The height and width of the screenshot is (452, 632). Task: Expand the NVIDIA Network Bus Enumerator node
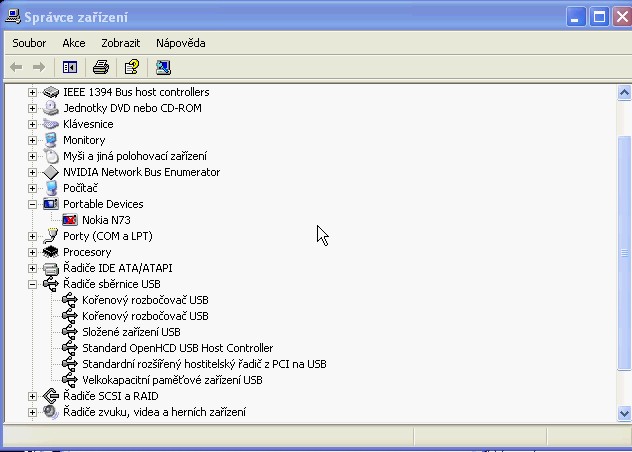click(32, 172)
